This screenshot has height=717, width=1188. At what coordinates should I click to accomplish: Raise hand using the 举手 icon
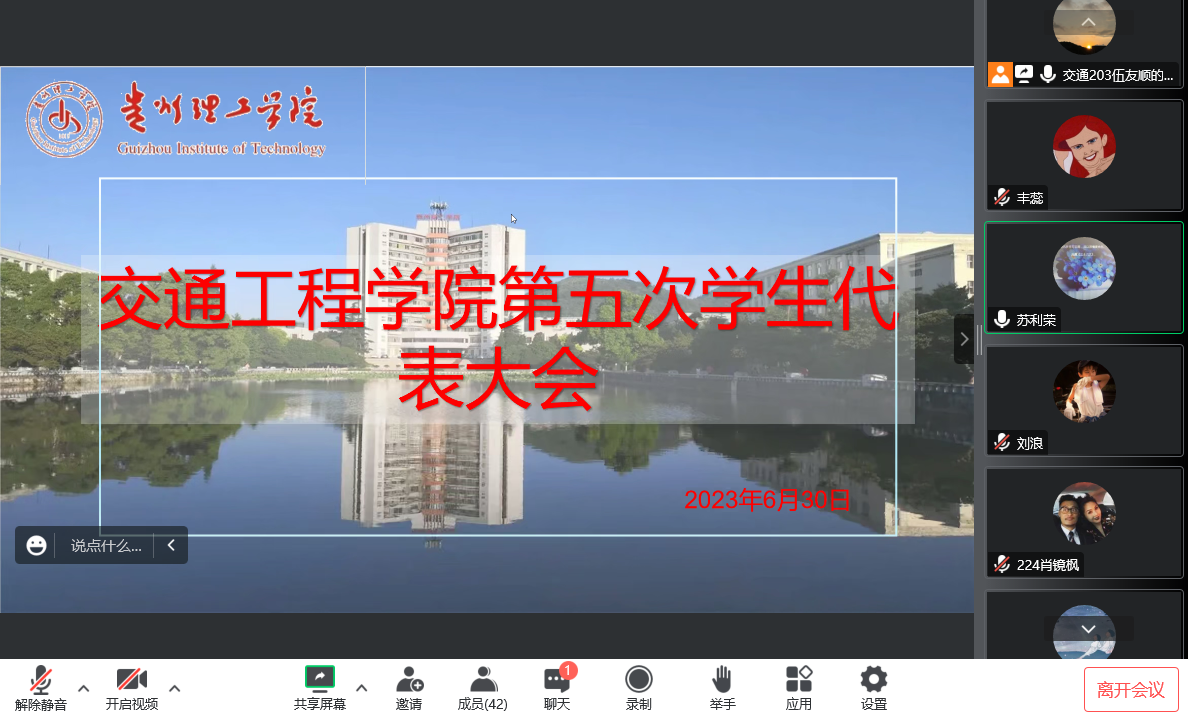click(722, 681)
